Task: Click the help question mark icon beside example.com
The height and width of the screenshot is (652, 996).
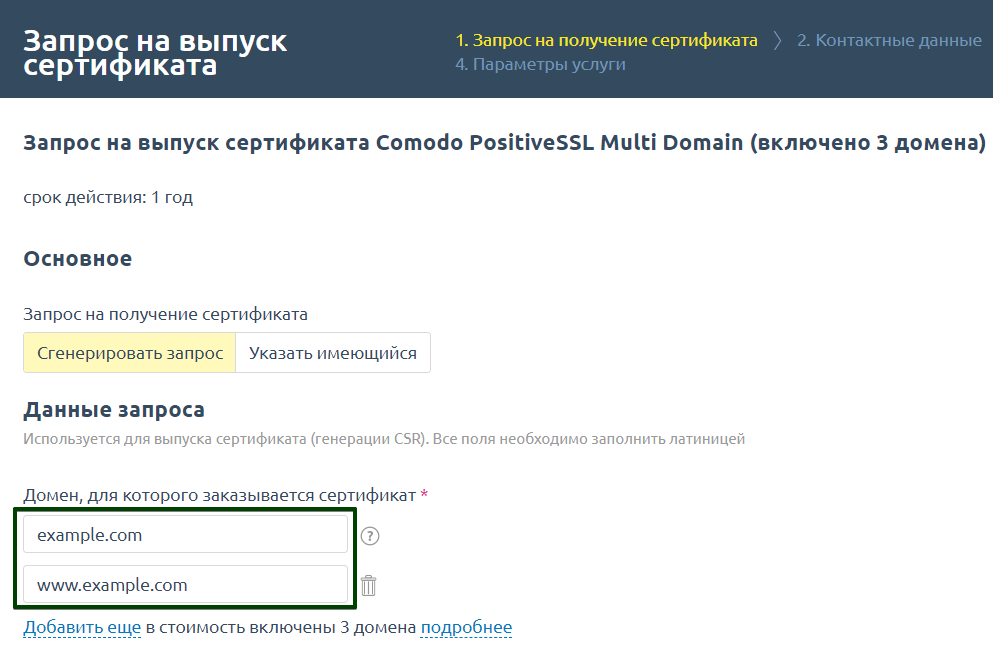Action: 370,536
